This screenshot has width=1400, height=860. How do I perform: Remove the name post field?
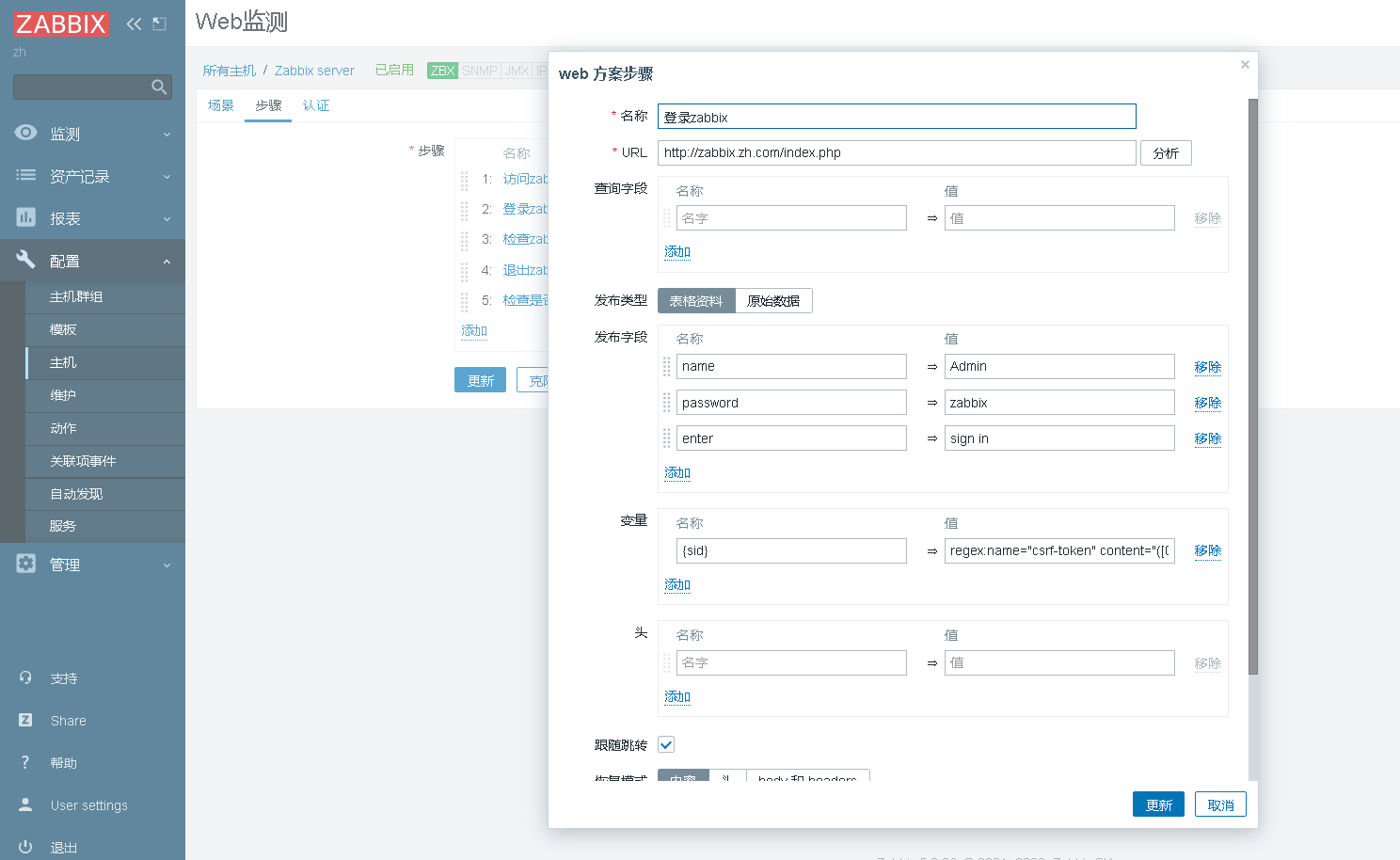(1208, 367)
